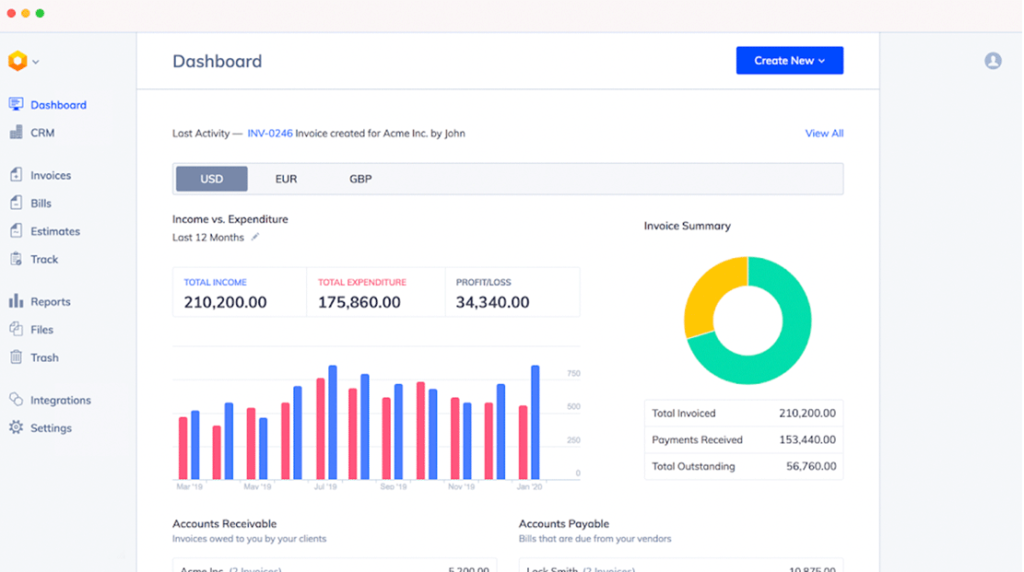
Task: Click the Invoice Summary heading
Action: pos(687,226)
